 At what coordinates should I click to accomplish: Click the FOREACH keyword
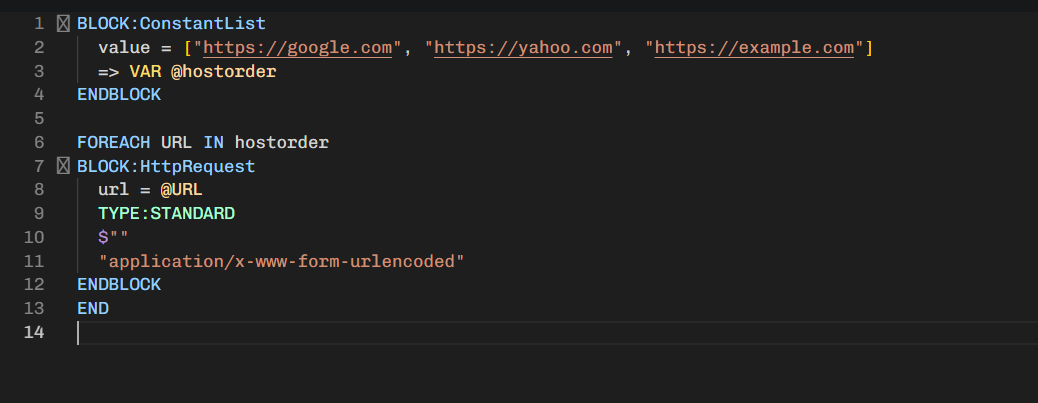click(114, 142)
